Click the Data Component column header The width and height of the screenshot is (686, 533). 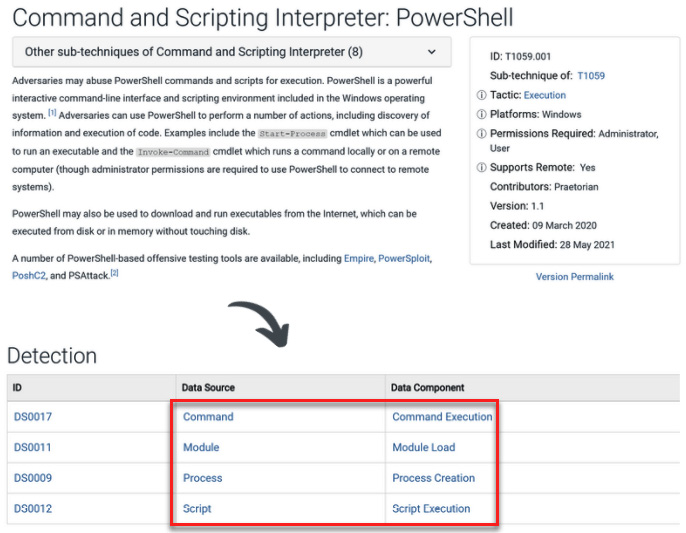427,388
